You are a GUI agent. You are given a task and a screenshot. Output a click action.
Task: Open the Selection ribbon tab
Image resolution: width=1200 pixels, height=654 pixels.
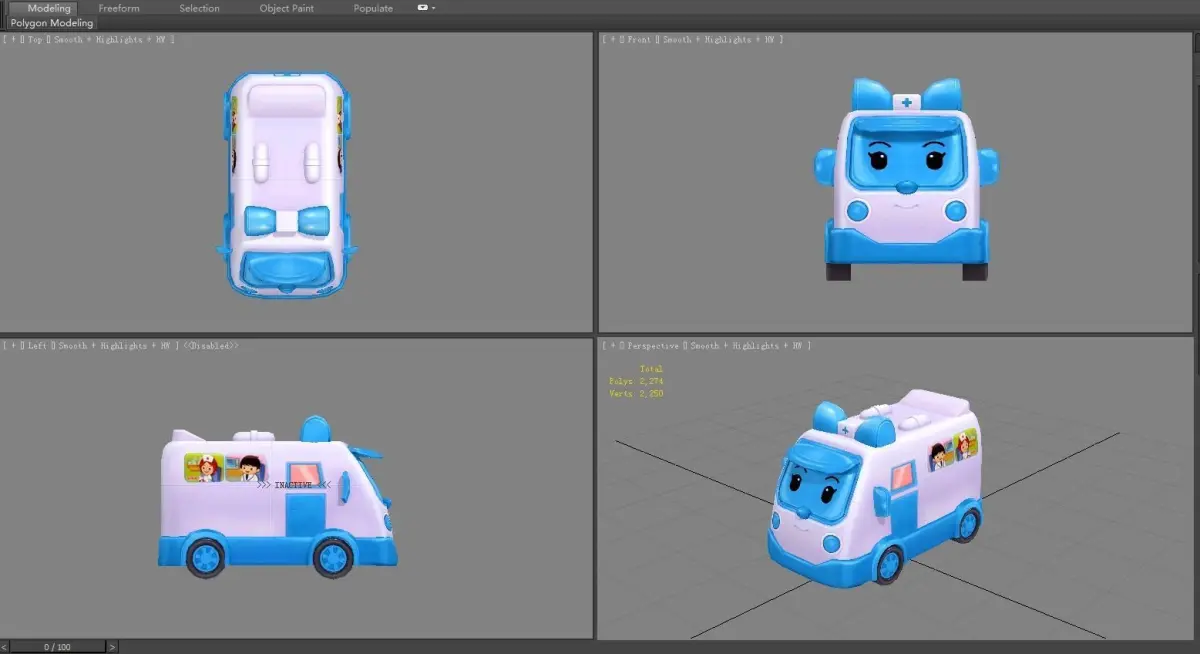pyautogui.click(x=199, y=8)
